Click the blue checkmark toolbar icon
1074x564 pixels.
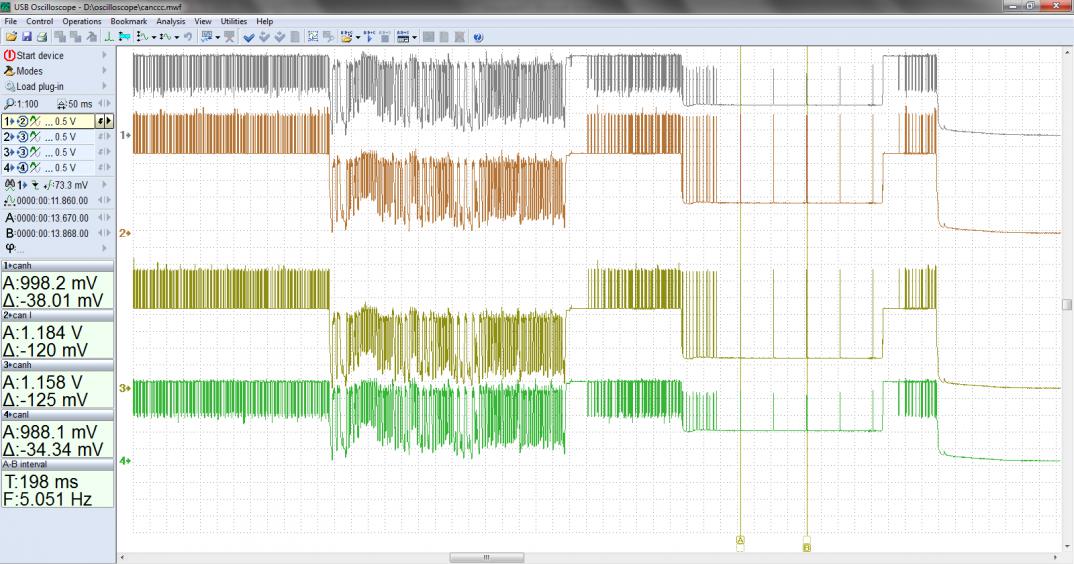249,37
